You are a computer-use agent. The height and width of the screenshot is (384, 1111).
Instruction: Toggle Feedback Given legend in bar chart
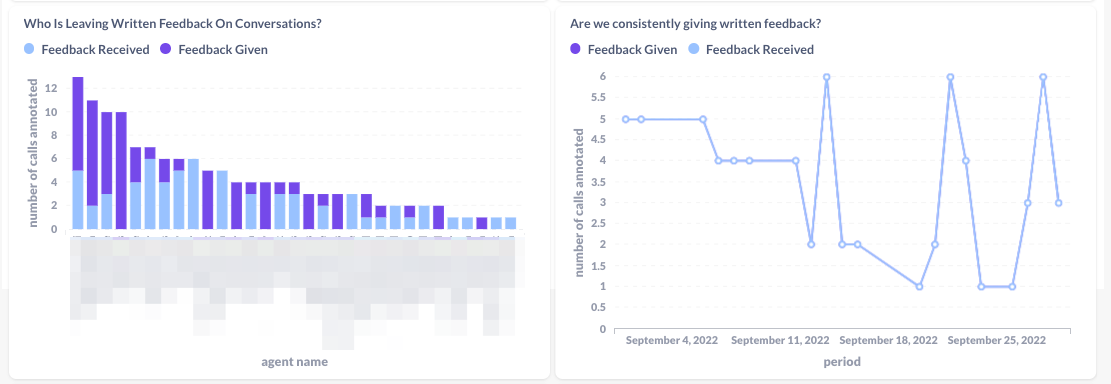coord(214,50)
